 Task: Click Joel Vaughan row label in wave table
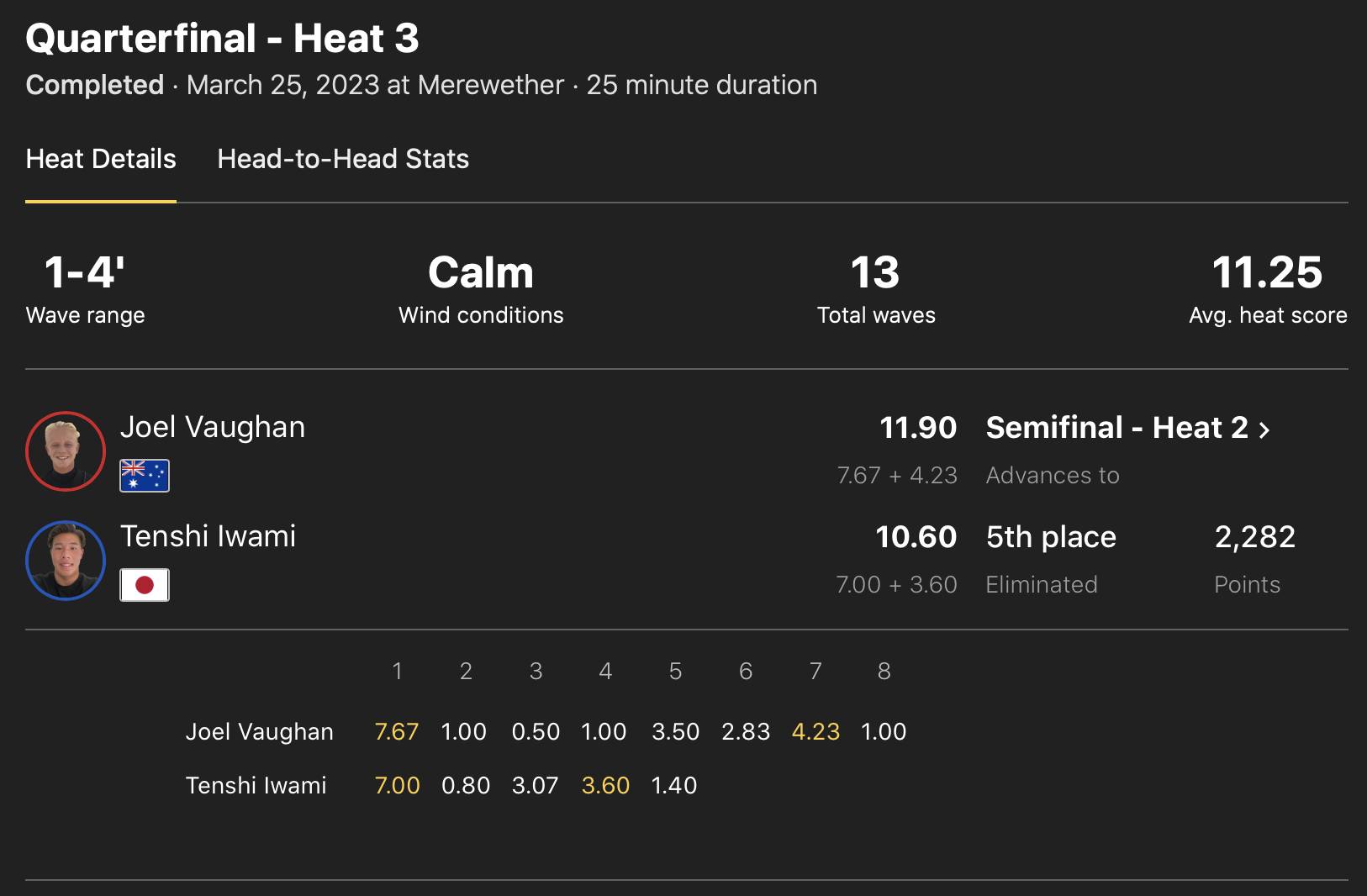(260, 732)
